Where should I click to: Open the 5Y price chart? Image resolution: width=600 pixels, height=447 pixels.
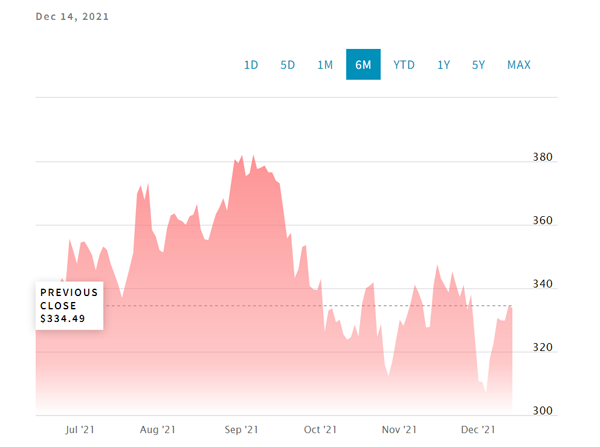(x=478, y=65)
